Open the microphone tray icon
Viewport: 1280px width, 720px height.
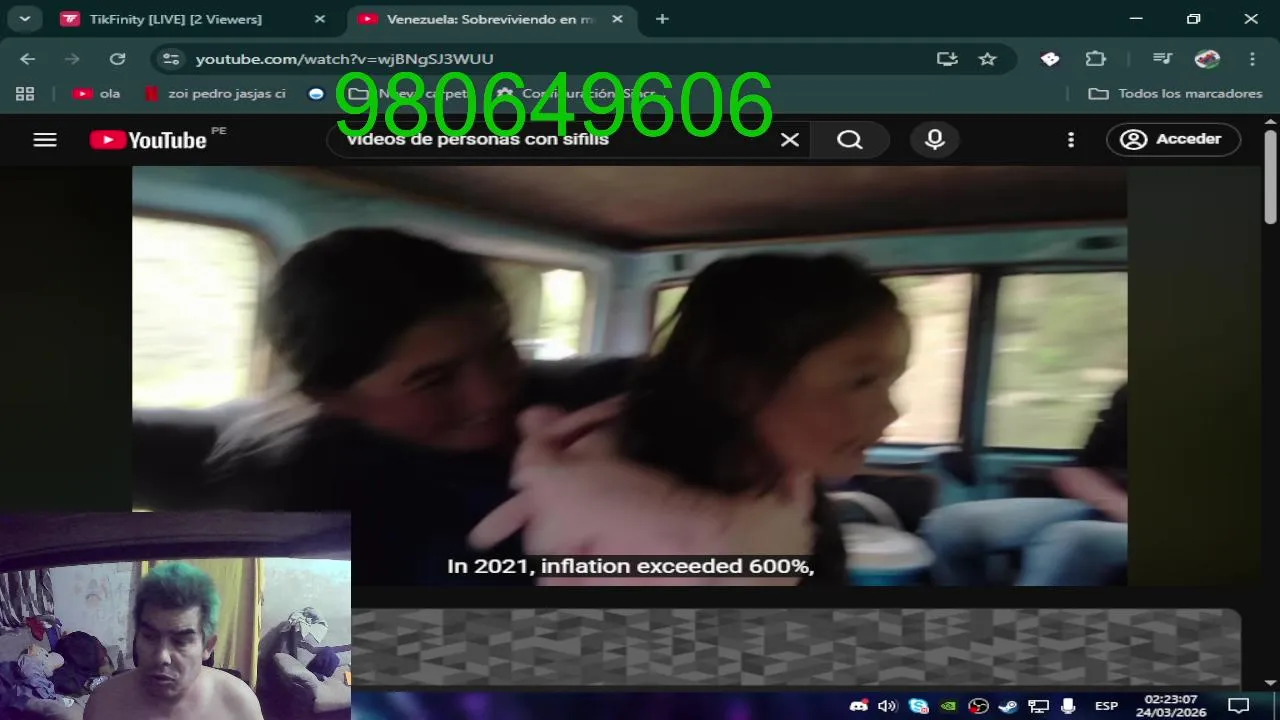pyautogui.click(x=1068, y=706)
